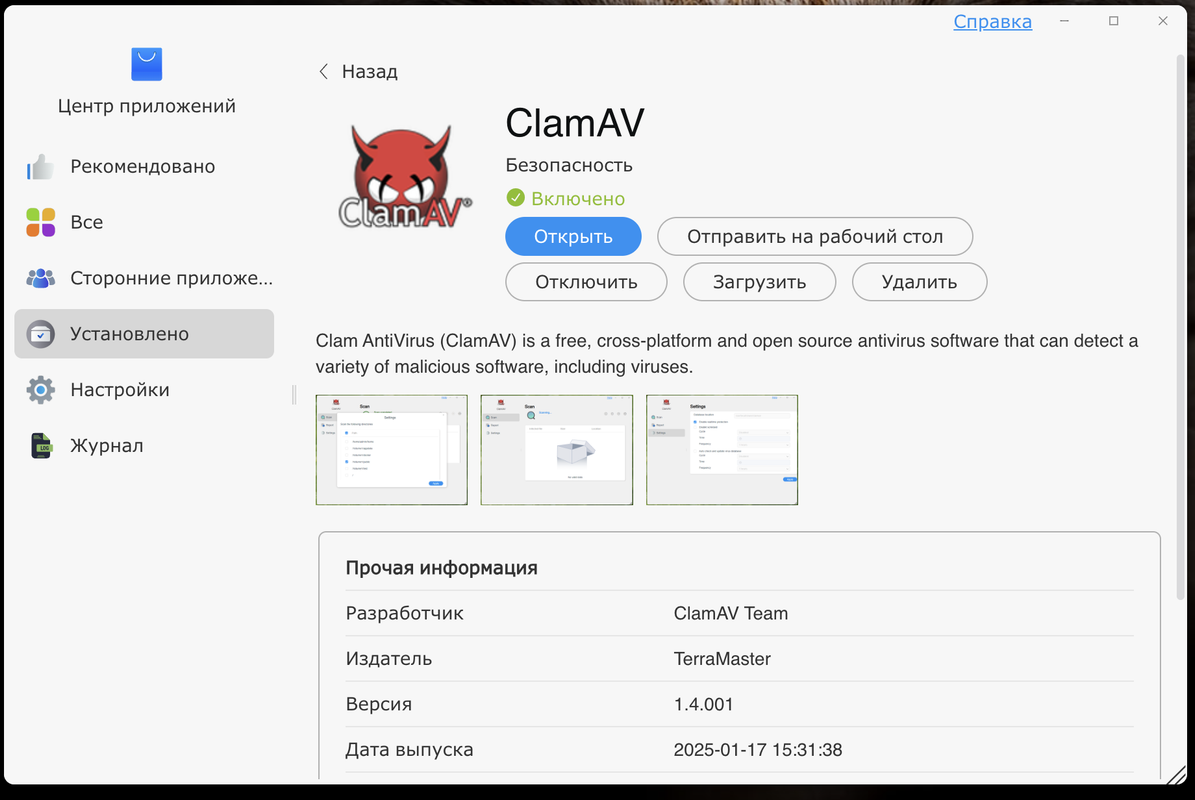Click the Дата выпуска label

point(409,750)
